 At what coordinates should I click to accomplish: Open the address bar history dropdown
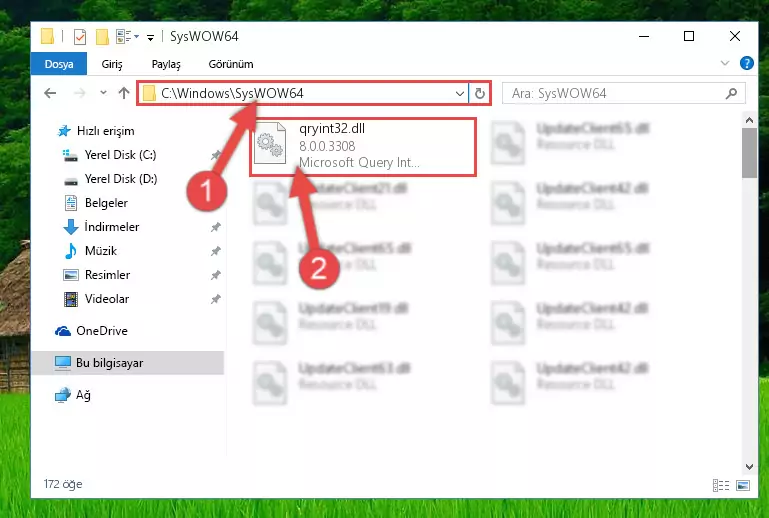(460, 93)
